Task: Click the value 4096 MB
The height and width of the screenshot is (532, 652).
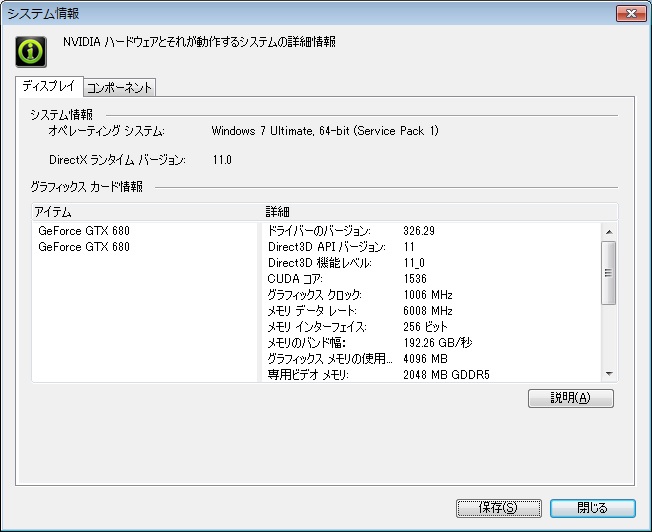Action: pos(425,359)
